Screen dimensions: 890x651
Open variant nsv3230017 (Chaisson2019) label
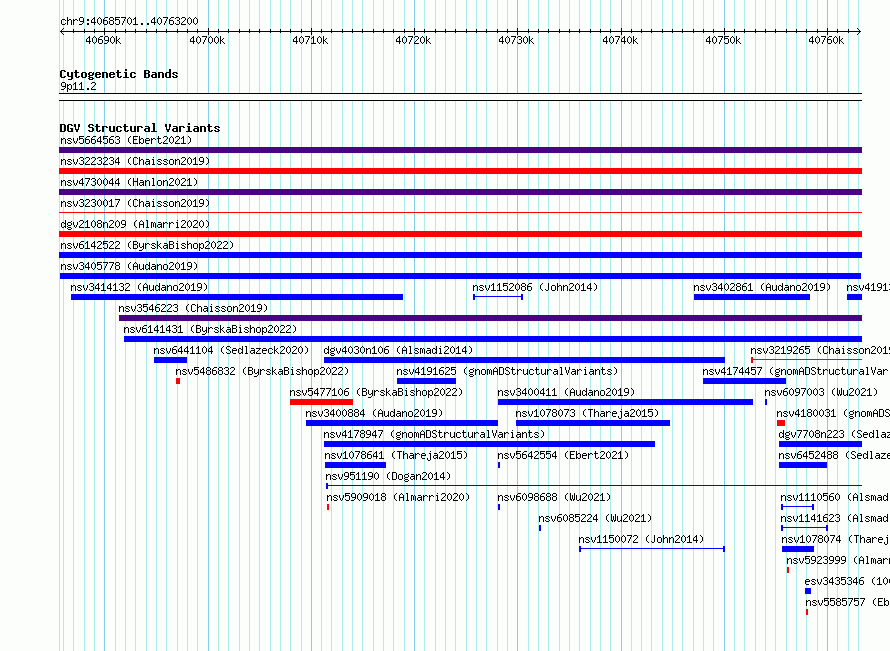(x=135, y=203)
